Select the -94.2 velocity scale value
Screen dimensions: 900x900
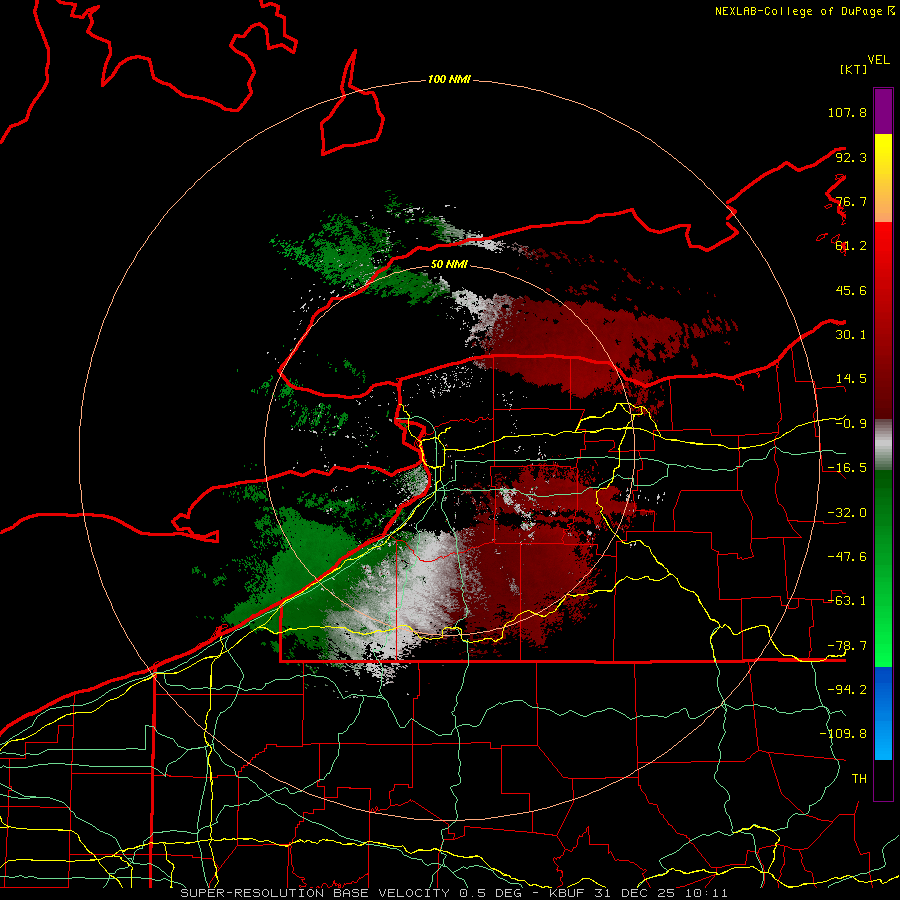(x=847, y=690)
